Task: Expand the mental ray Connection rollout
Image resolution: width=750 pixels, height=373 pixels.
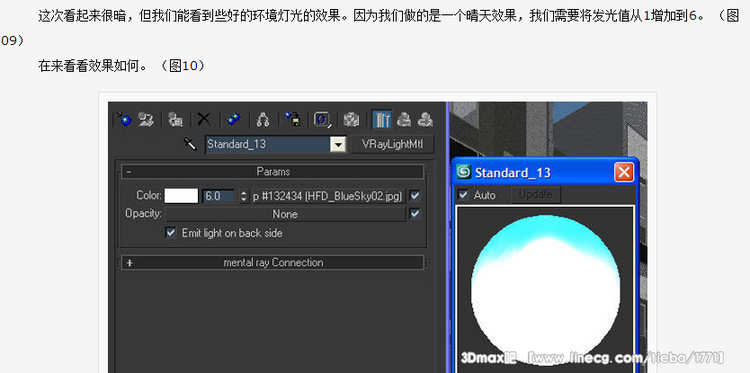Action: pyautogui.click(x=273, y=263)
